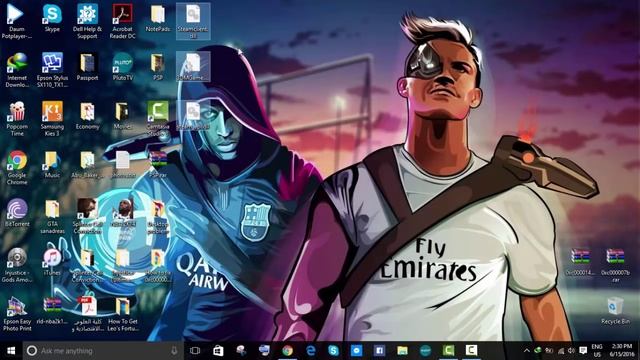Open the Daum Potplayer desktop shortcut

(x=17, y=21)
